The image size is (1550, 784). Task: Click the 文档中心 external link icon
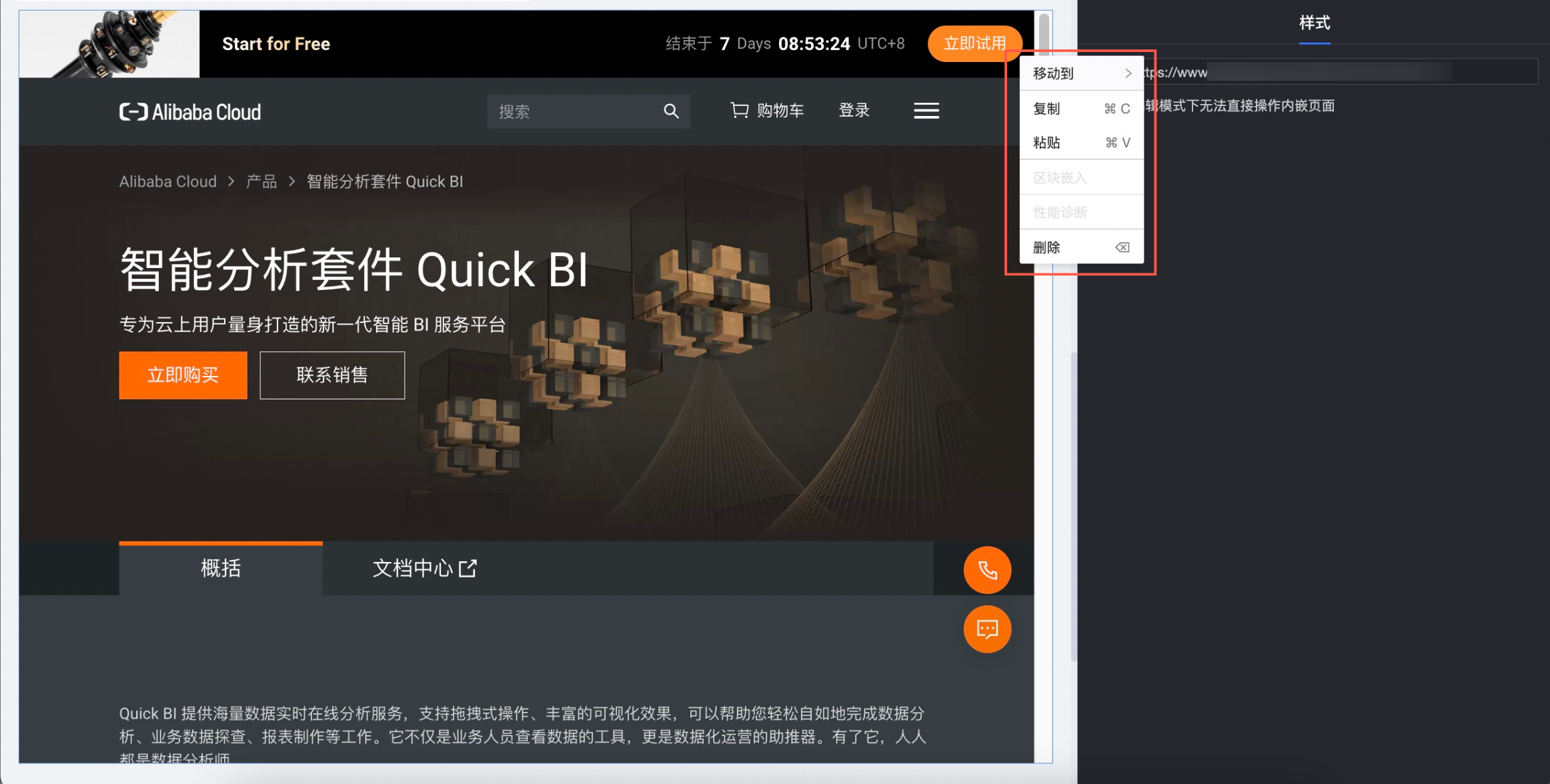tap(468, 569)
